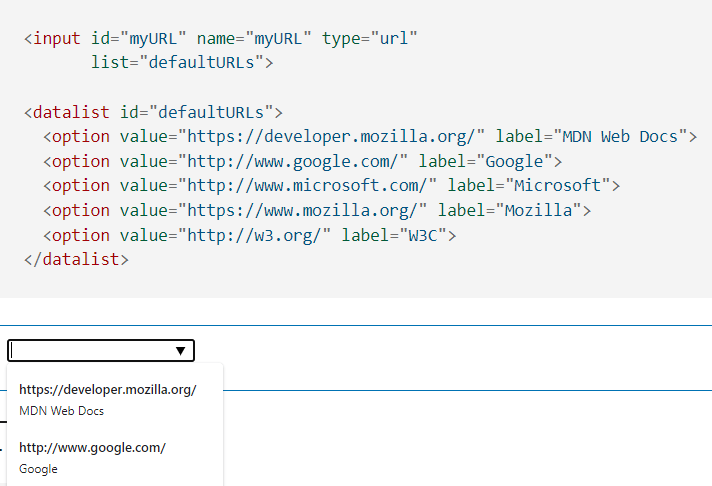Click the developer.mozilla.org value in the code
This screenshot has width=712, height=486.
pyautogui.click(x=336, y=137)
